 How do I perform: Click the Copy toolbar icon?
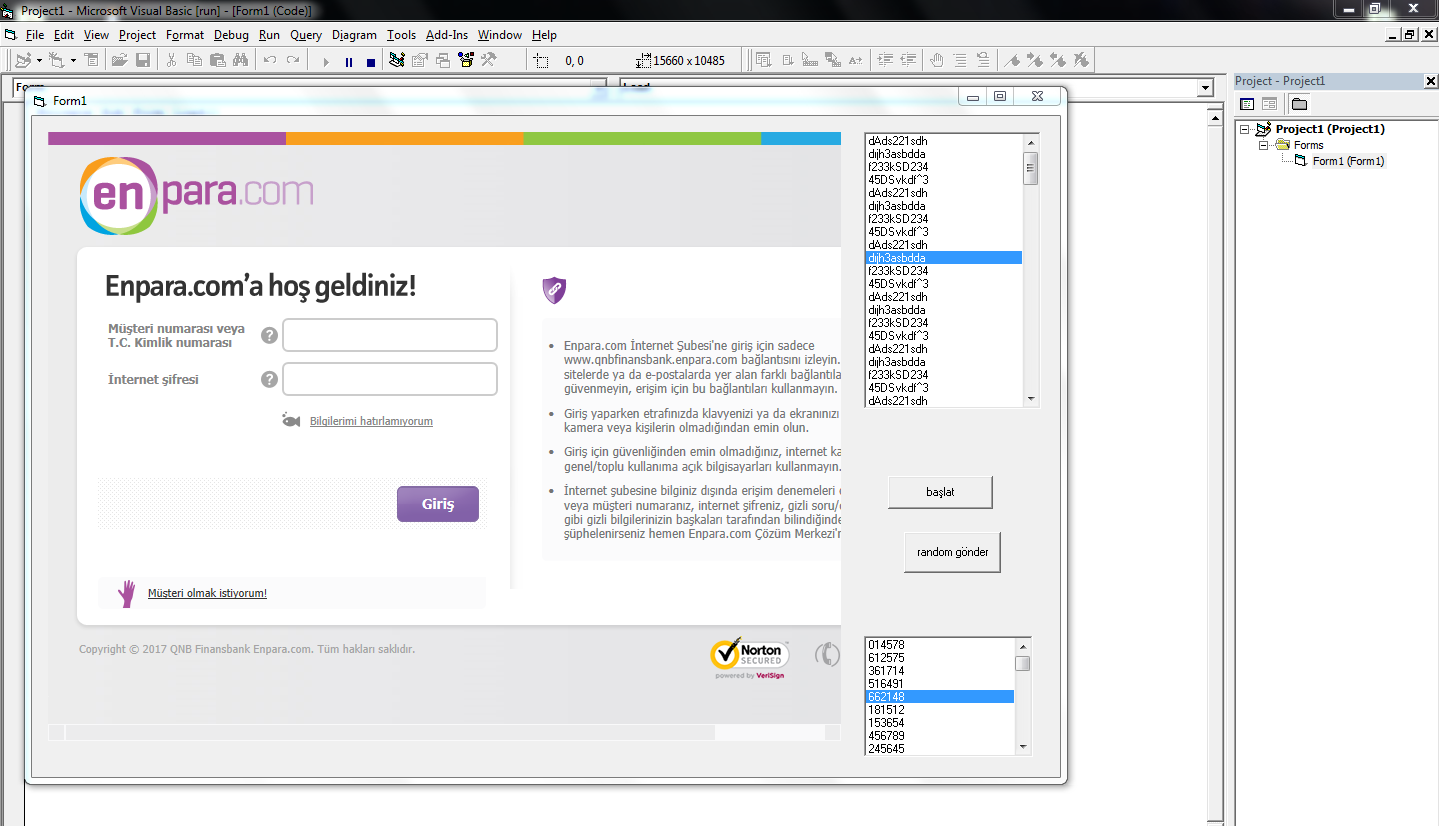[194, 60]
